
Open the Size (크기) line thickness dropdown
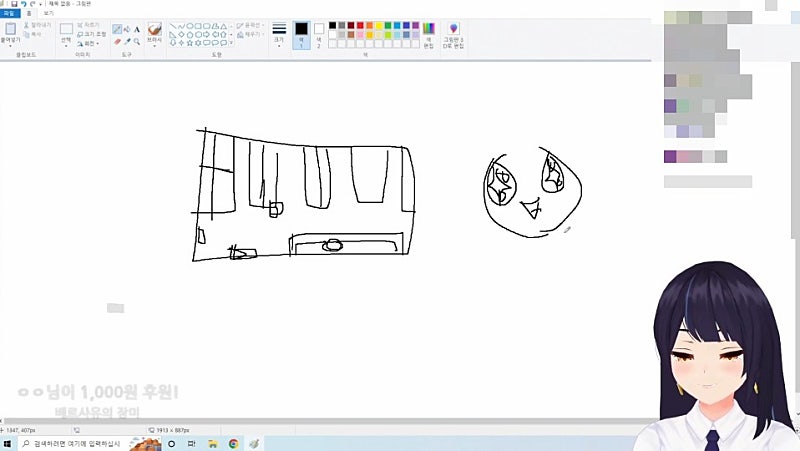point(278,35)
